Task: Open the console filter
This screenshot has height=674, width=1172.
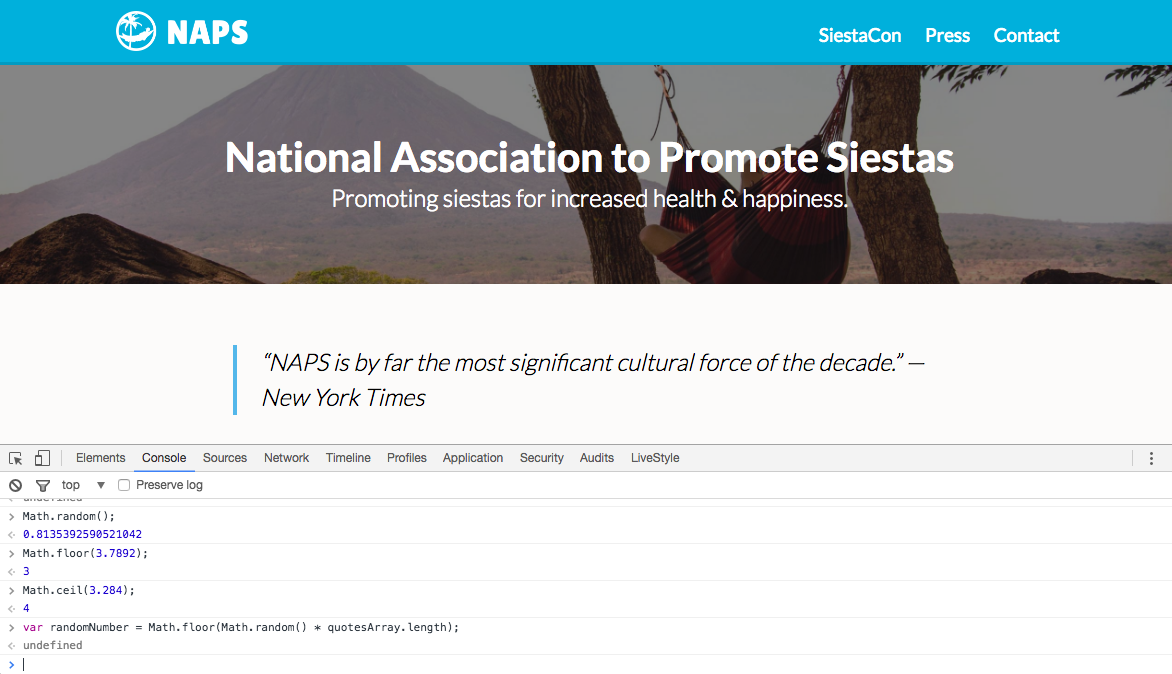Action: click(x=43, y=485)
